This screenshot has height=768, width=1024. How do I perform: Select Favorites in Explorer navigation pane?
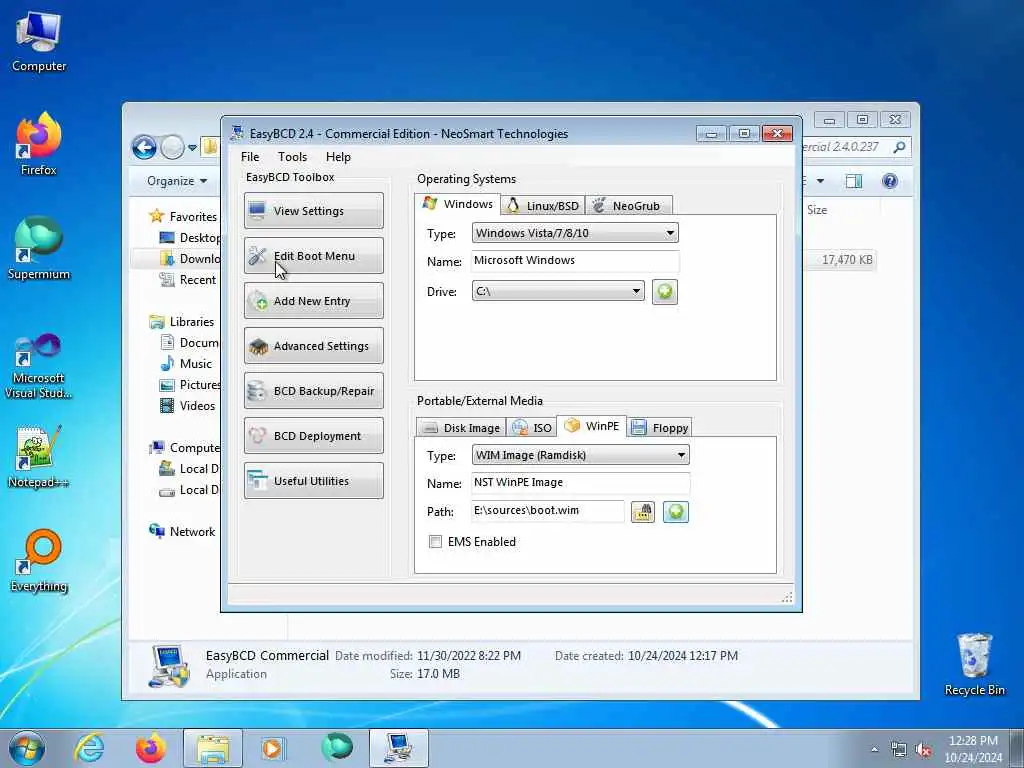(184, 216)
